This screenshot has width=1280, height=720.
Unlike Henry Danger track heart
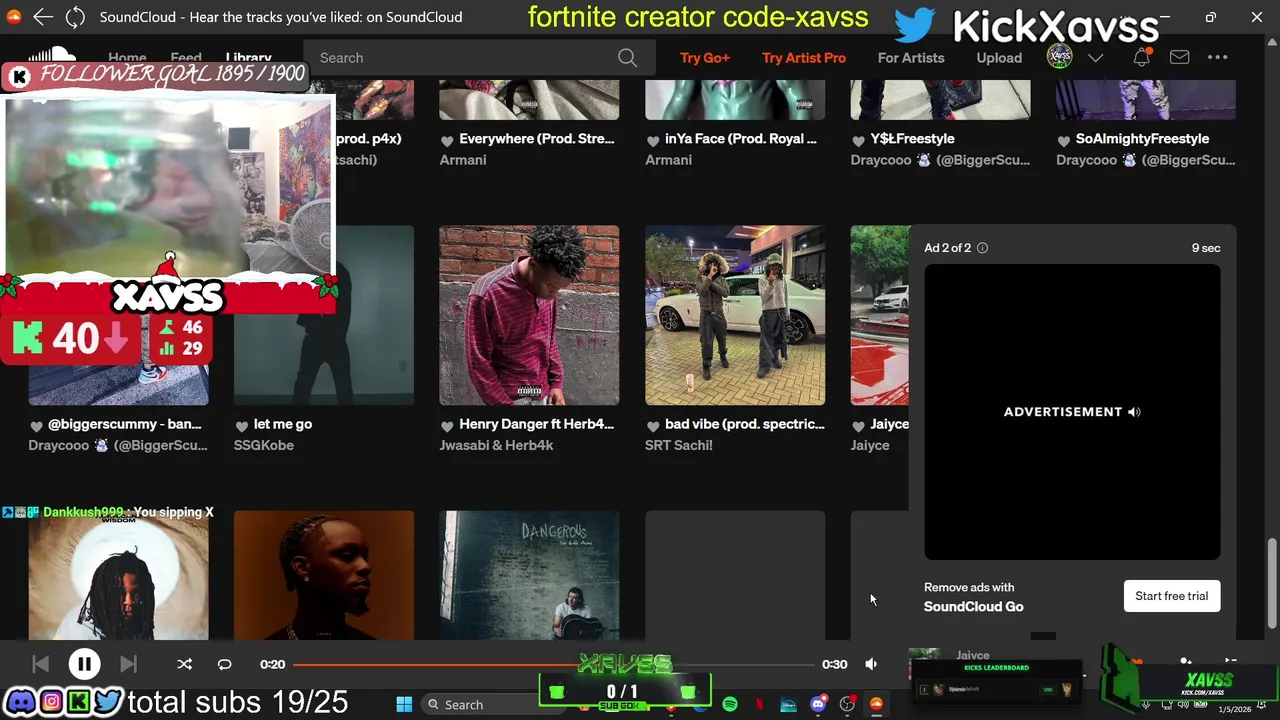pos(447,425)
